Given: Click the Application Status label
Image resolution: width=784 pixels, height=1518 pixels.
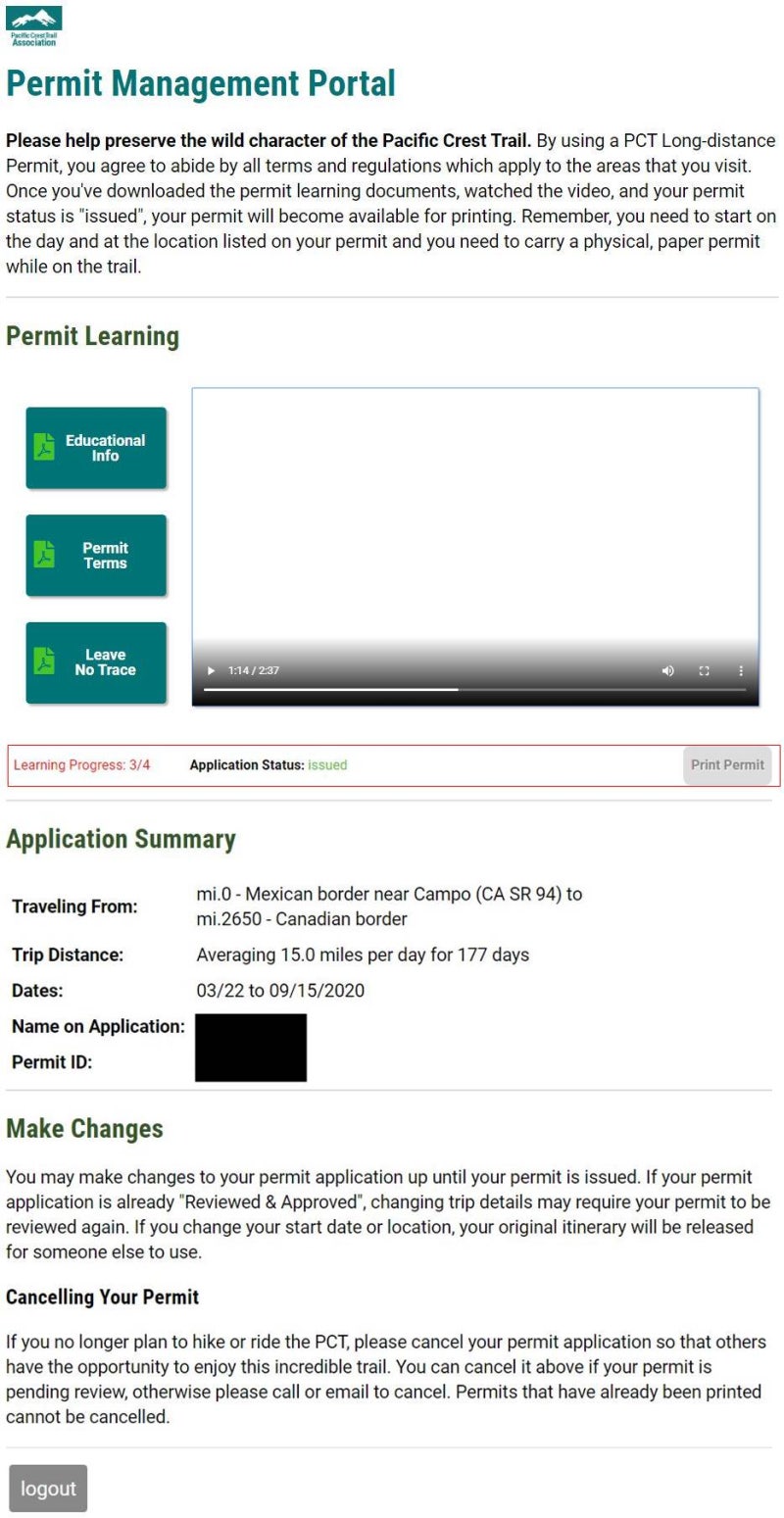Looking at the screenshot, I should 247,765.
